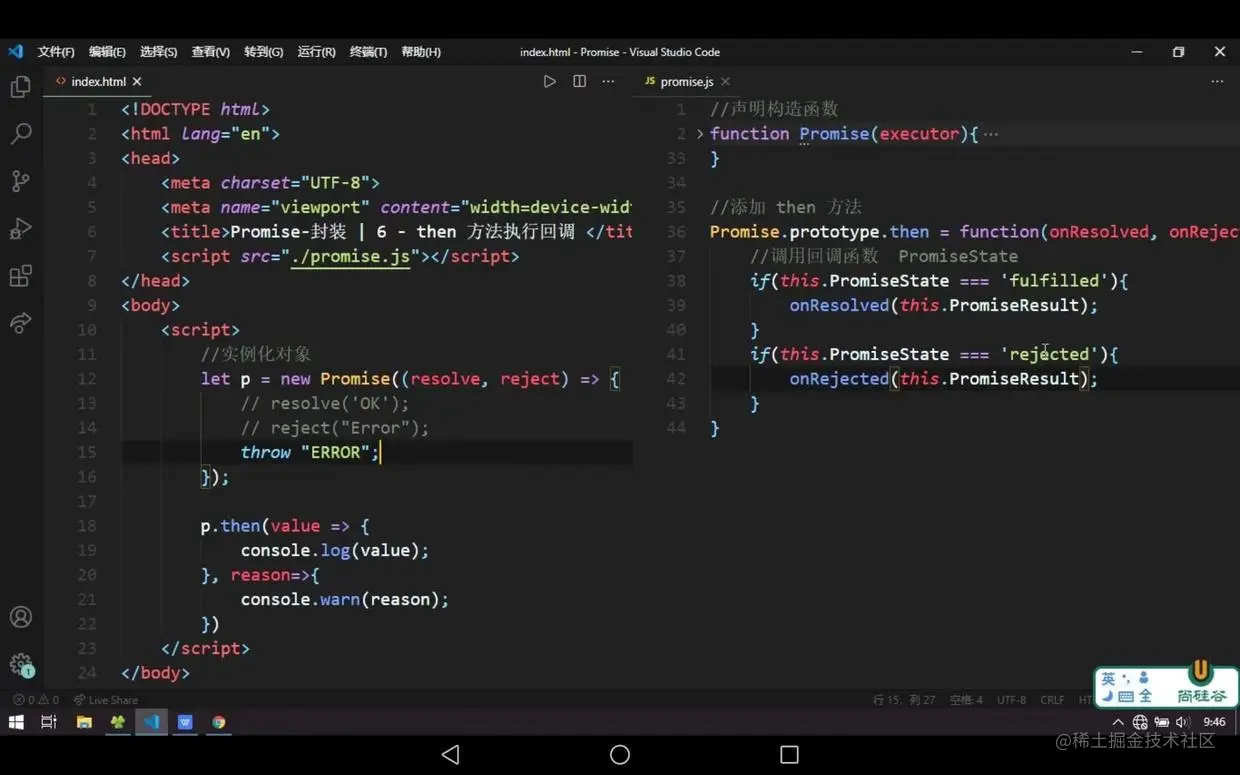
Task: Open the 查看(V) menu
Action: 210,52
